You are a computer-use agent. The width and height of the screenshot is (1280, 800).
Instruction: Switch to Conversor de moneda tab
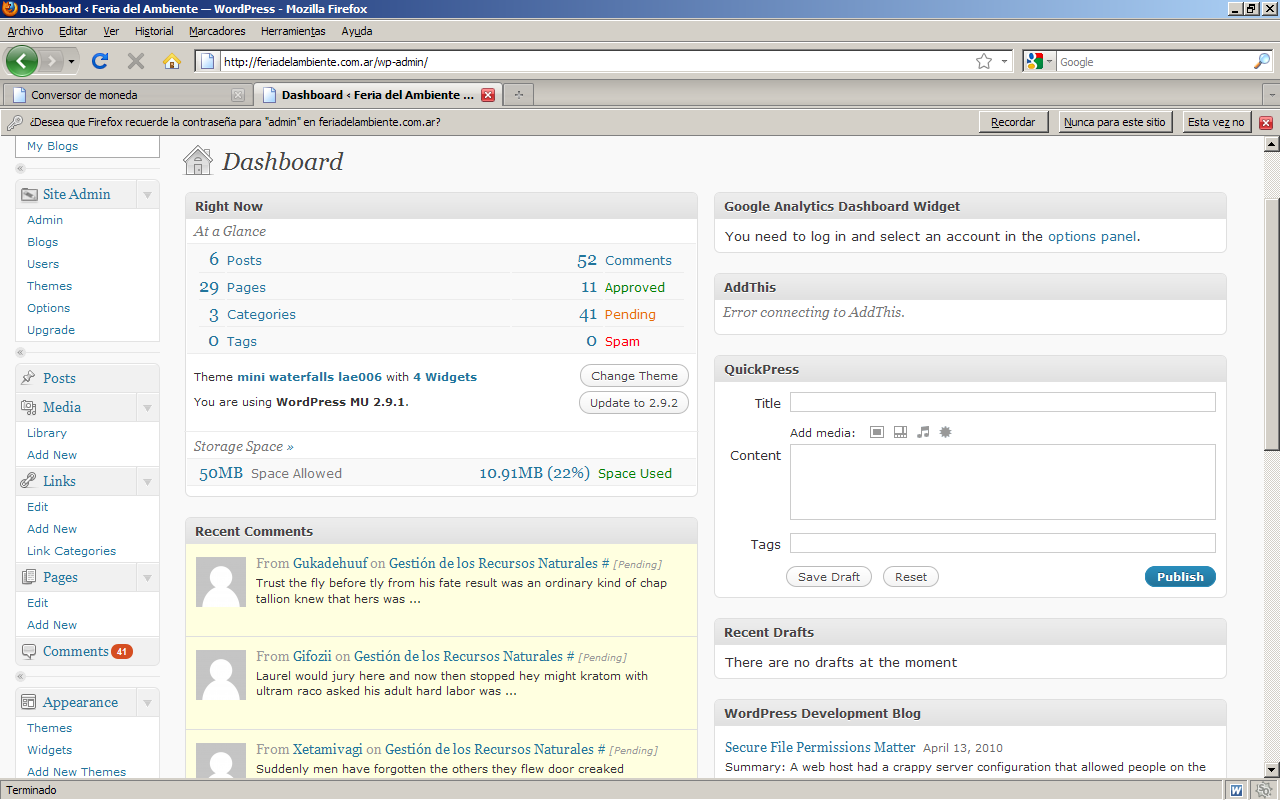pyautogui.click(x=126, y=95)
